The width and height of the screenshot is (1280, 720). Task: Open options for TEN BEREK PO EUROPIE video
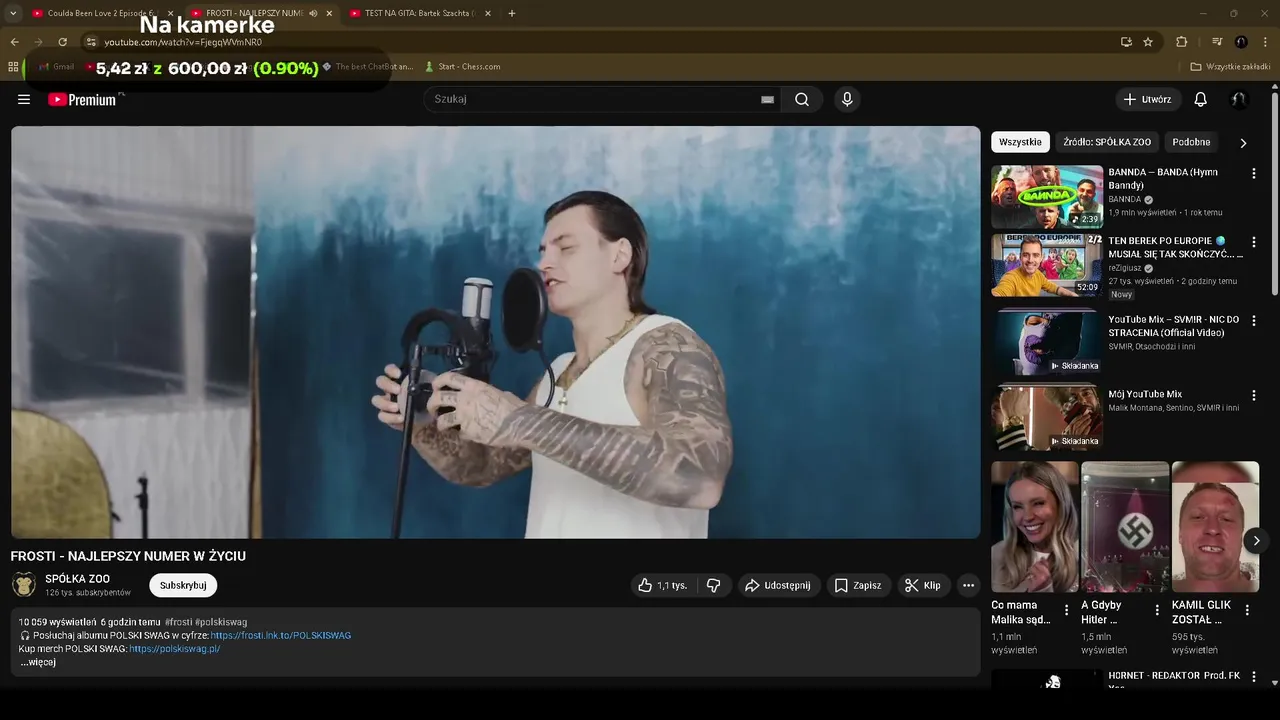point(1254,243)
